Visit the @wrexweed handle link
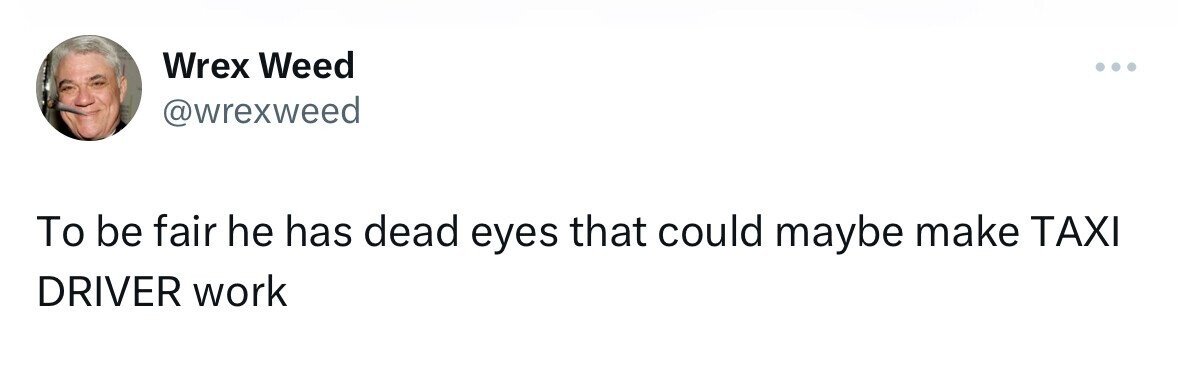1179x379 pixels. 262,112
